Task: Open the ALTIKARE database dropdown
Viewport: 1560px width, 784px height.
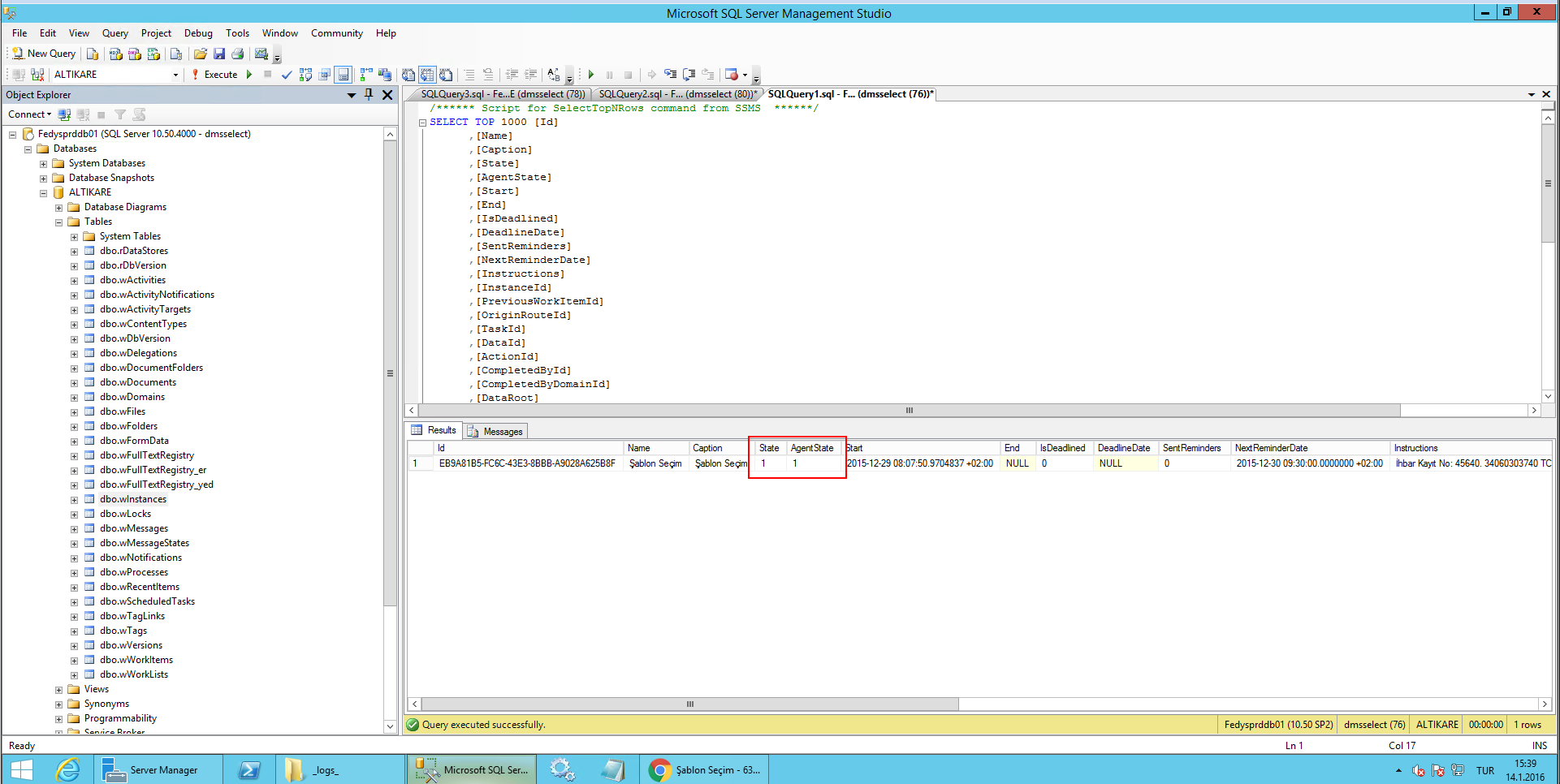Action: 175,75
